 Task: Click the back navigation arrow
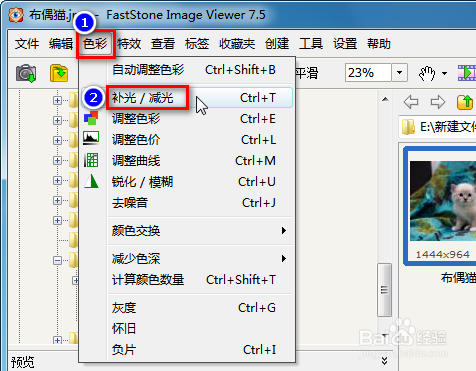(x=411, y=102)
